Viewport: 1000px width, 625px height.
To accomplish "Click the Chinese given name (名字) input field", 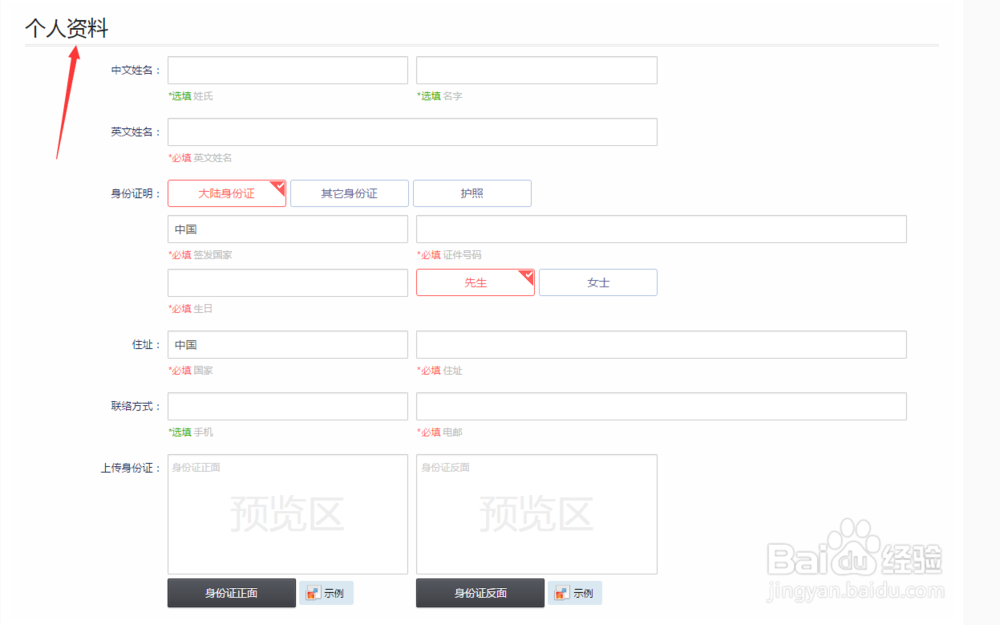I will click(536, 70).
